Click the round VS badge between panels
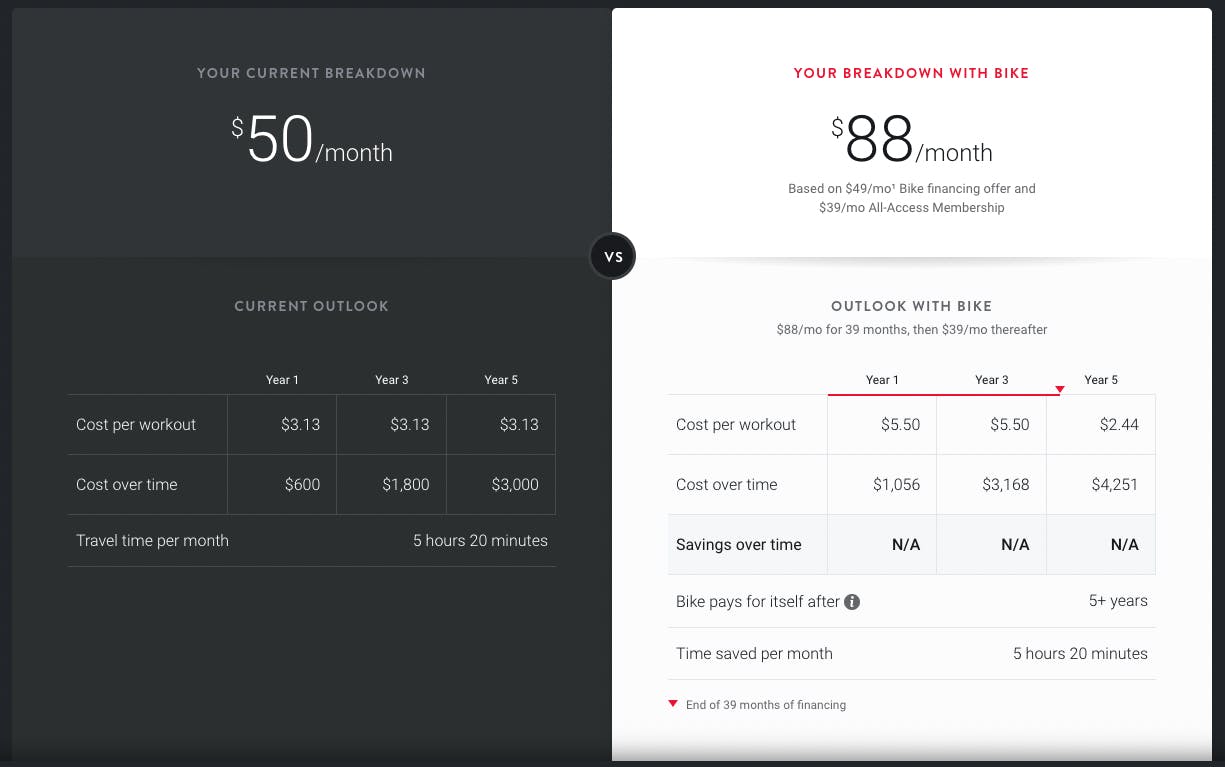Screen dimensions: 1225x767 point(613,257)
